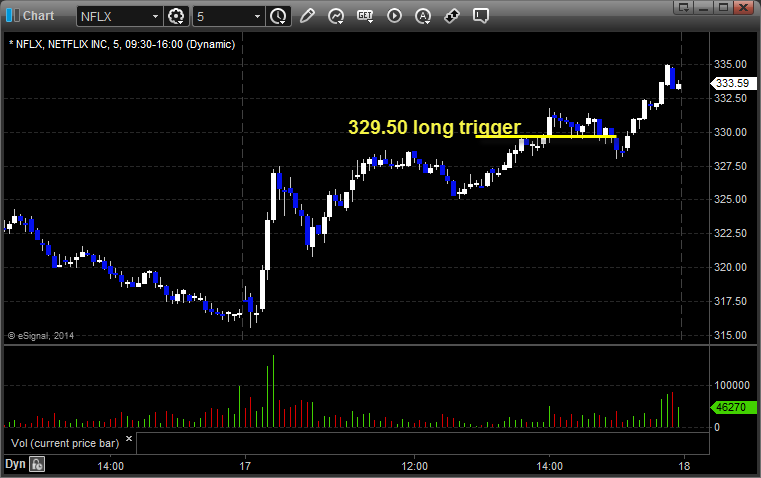Click the date 17 time axis label
The image size is (761, 478).
[x=245, y=466]
